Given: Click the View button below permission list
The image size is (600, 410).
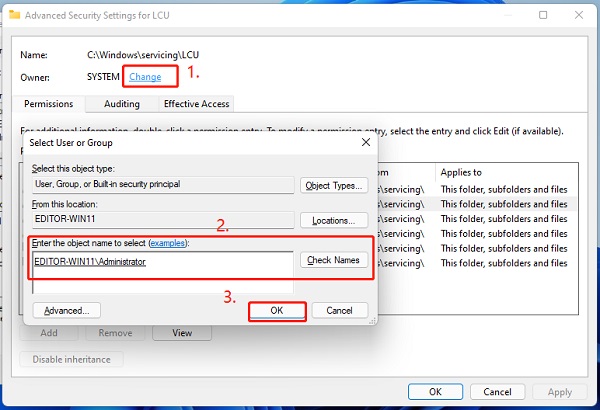Looking at the screenshot, I should [182, 333].
